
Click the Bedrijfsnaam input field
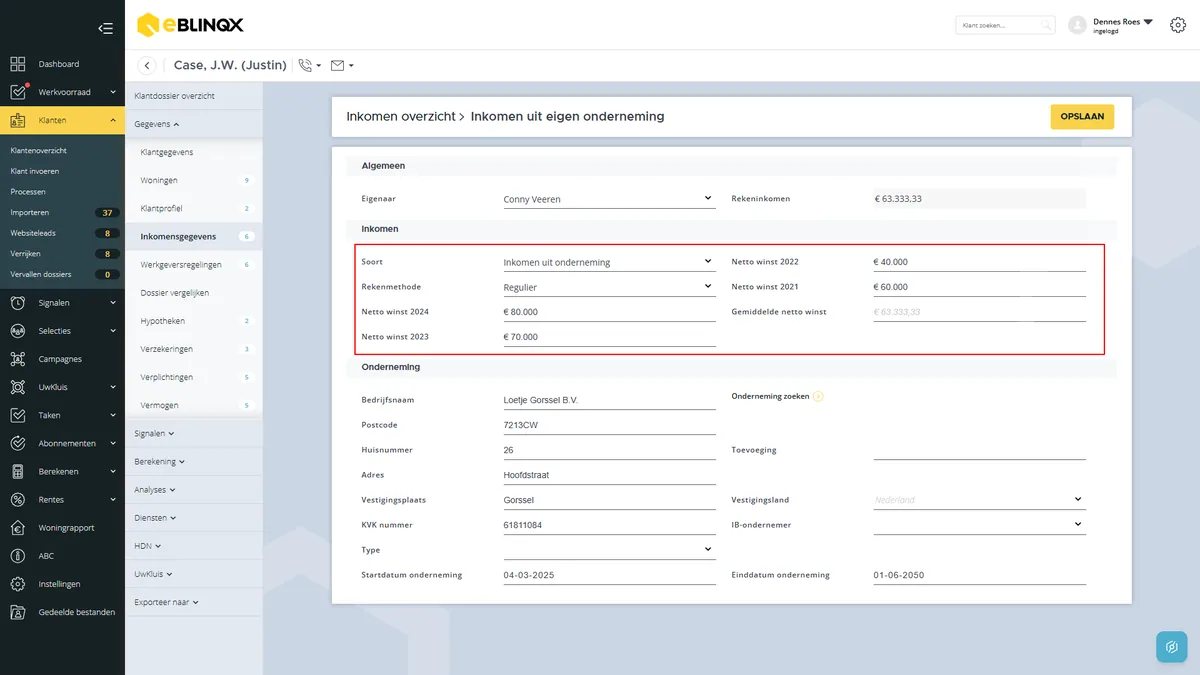click(x=609, y=400)
